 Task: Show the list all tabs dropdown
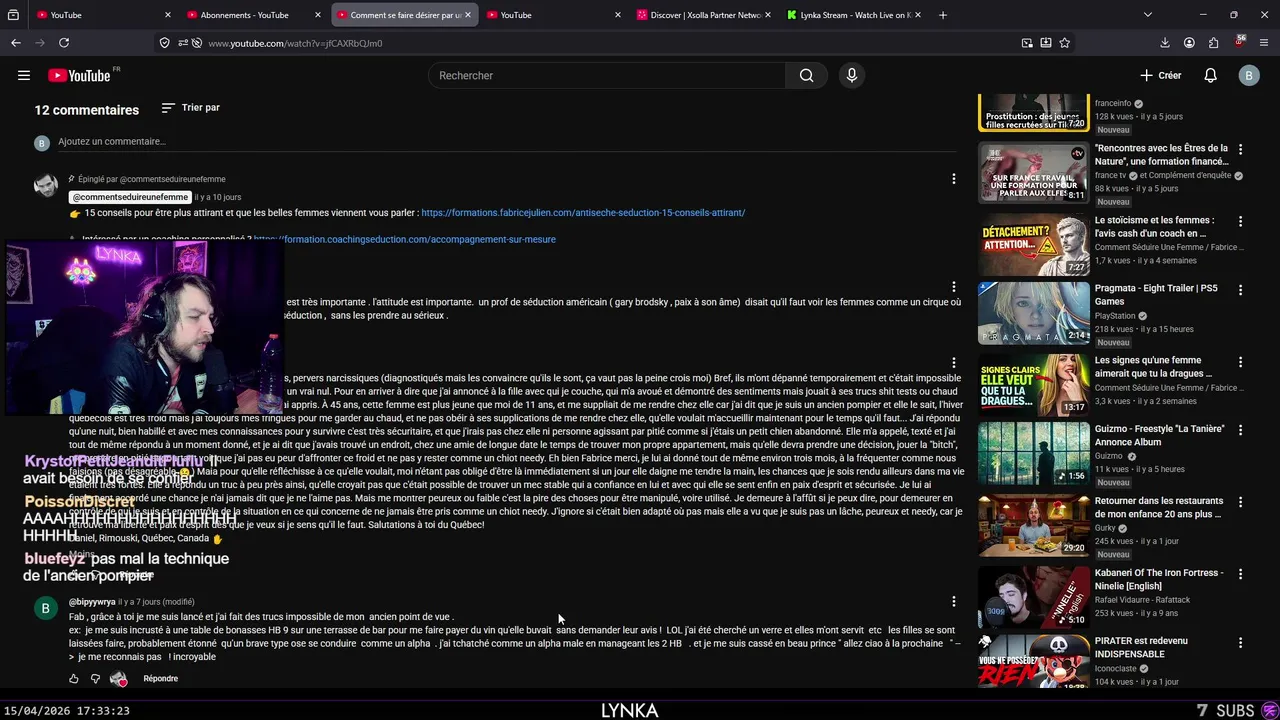(x=1147, y=15)
